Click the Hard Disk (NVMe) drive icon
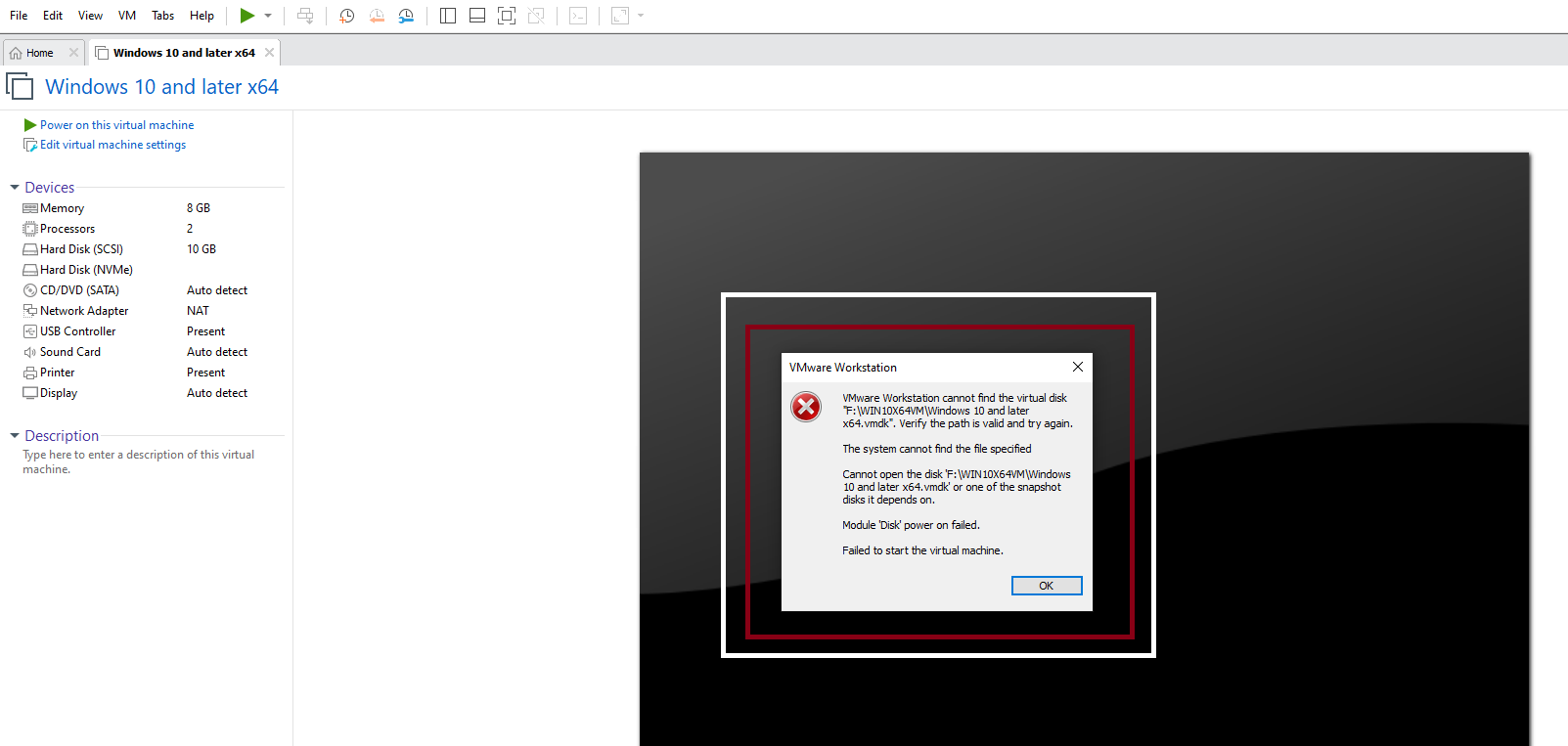Screen dimensions: 1568x746 pyautogui.click(x=30, y=270)
